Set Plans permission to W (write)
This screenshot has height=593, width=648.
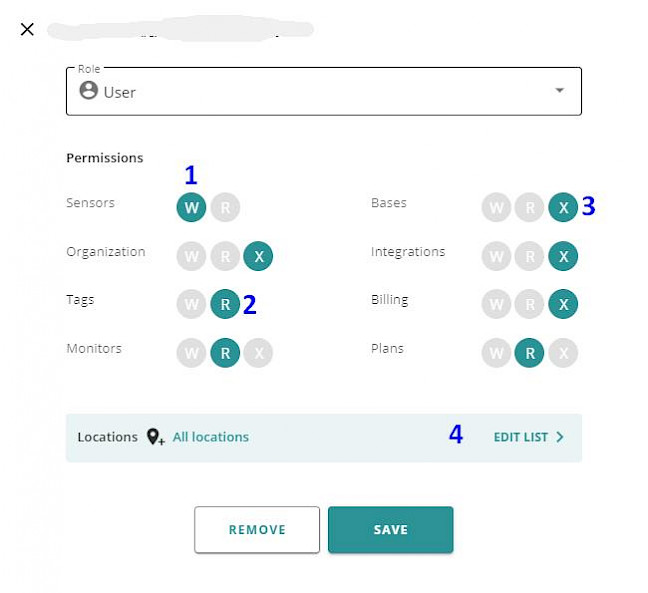(x=496, y=353)
